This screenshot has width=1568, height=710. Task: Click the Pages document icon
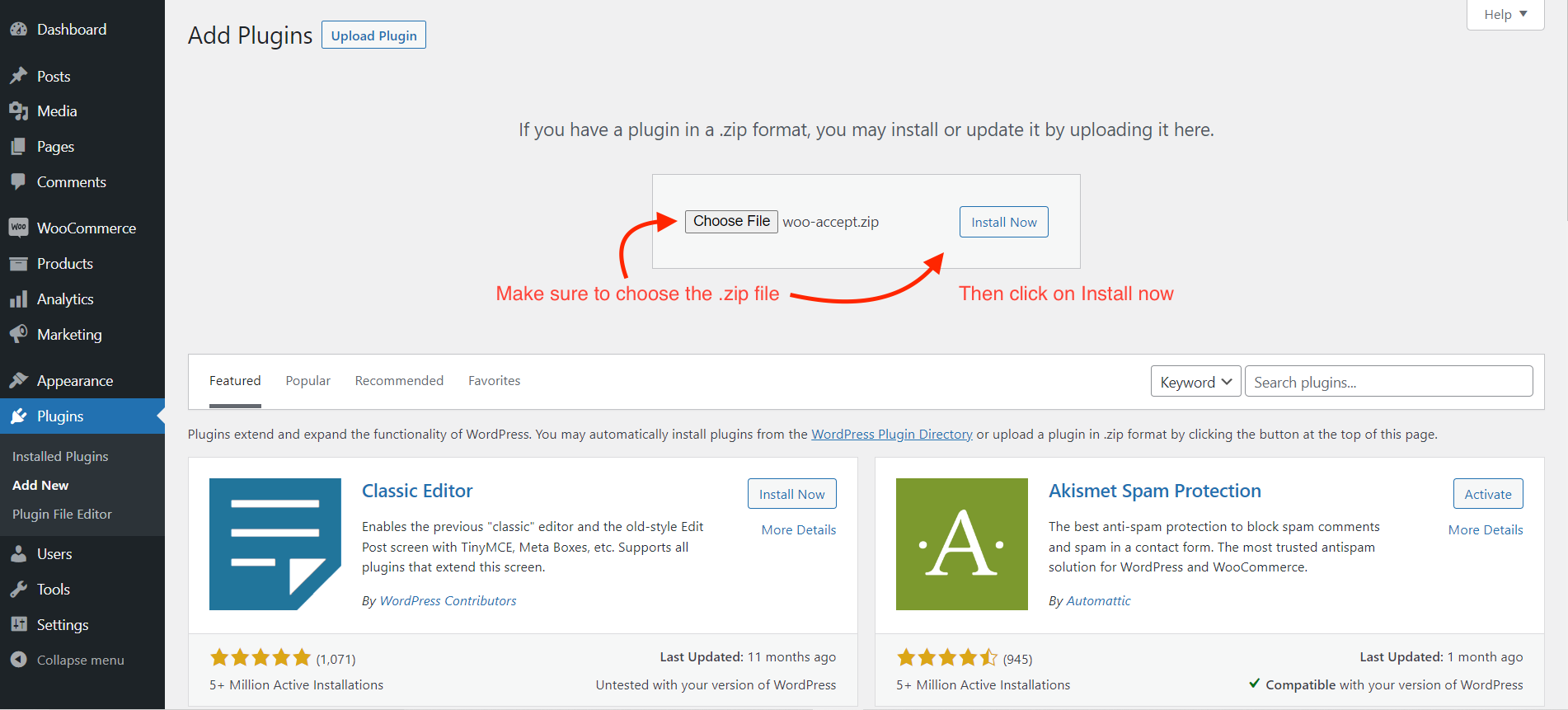[x=18, y=146]
